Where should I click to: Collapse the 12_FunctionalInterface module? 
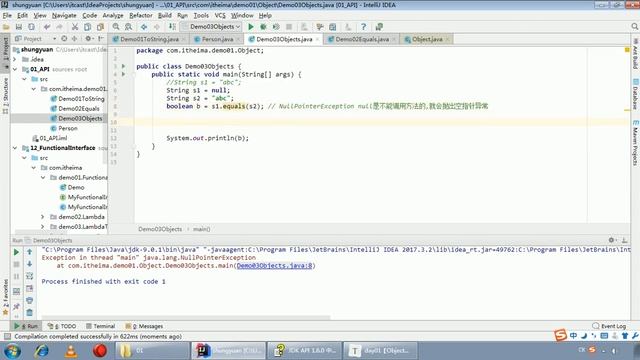(x=15, y=148)
